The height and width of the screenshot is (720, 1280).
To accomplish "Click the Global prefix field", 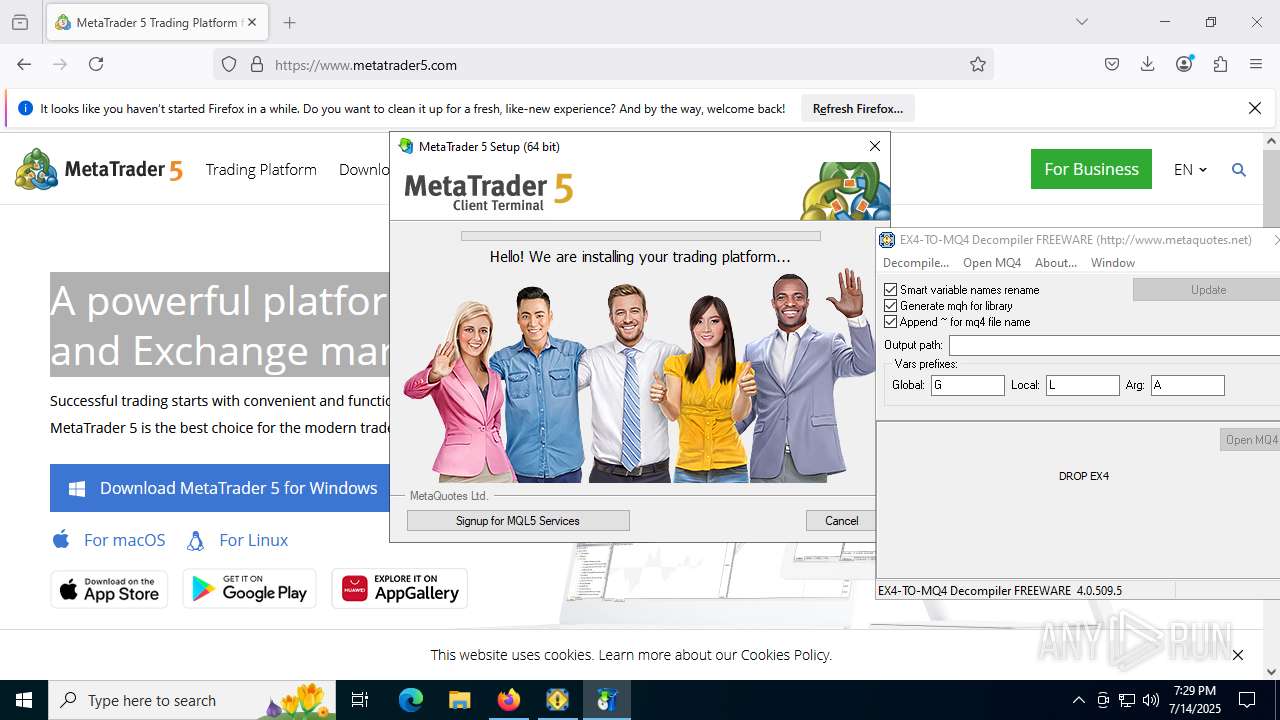I will (968, 385).
